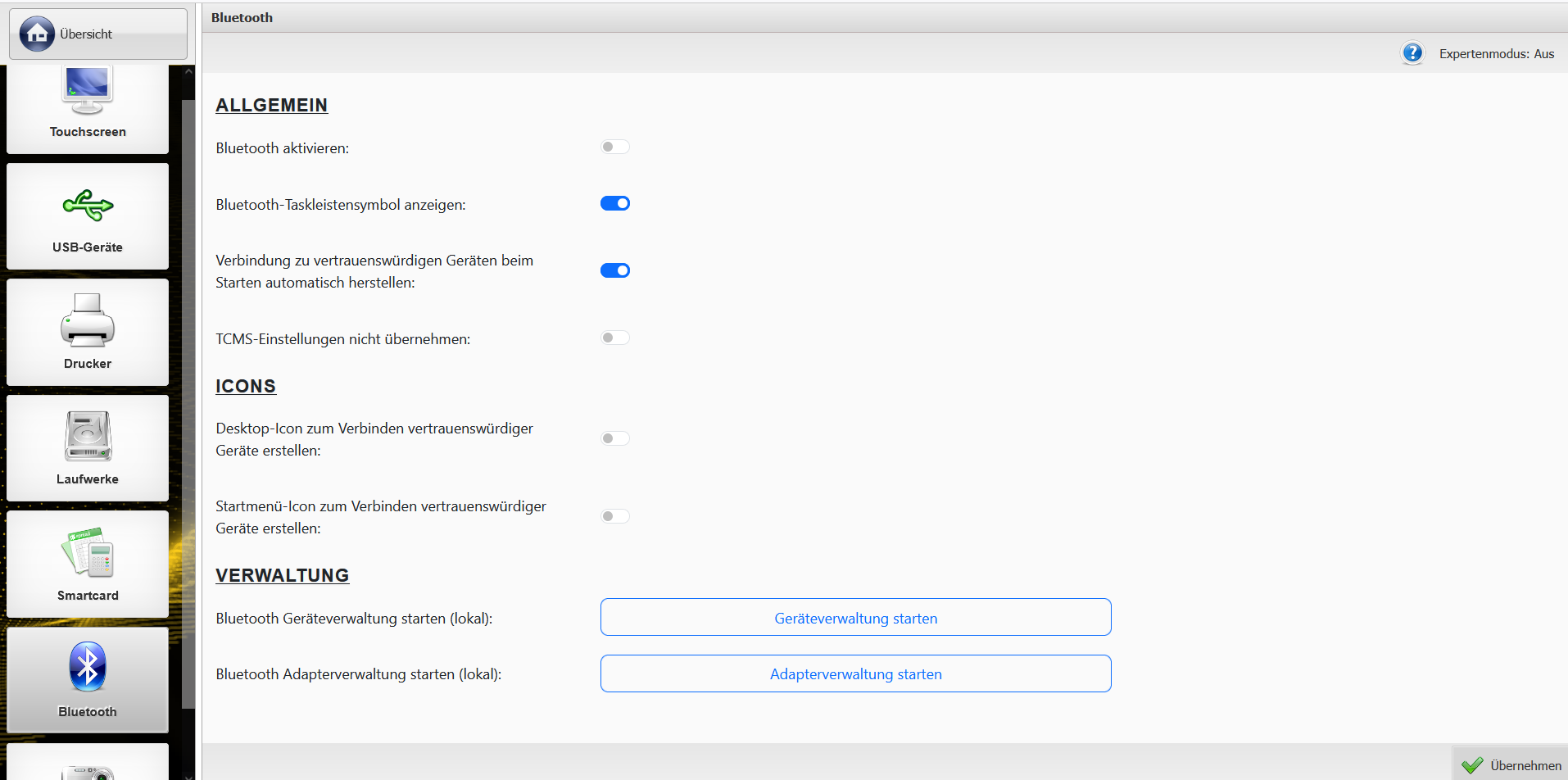This screenshot has width=1568, height=780.
Task: Enable Startmenü-Icon creation toggle
Action: click(615, 516)
